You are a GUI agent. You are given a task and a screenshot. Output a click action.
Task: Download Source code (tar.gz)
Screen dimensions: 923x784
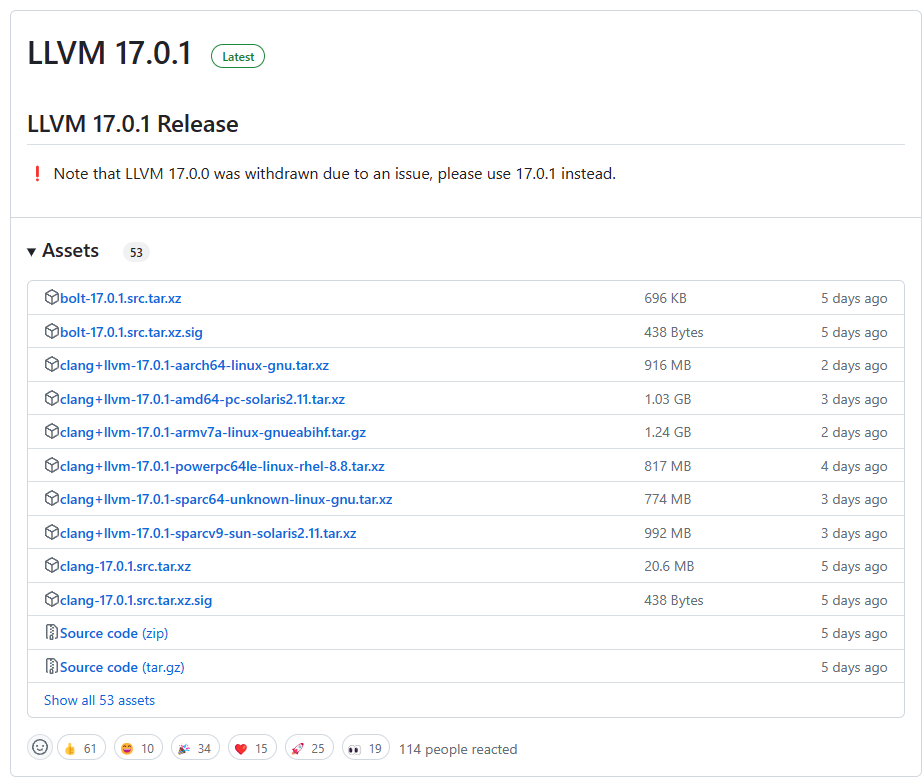click(x=122, y=667)
